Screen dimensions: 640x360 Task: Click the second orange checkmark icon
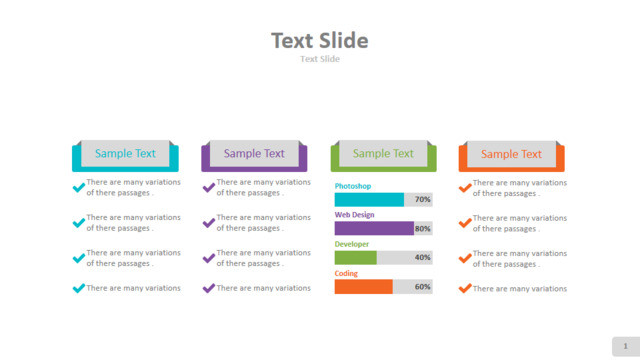coord(465,223)
